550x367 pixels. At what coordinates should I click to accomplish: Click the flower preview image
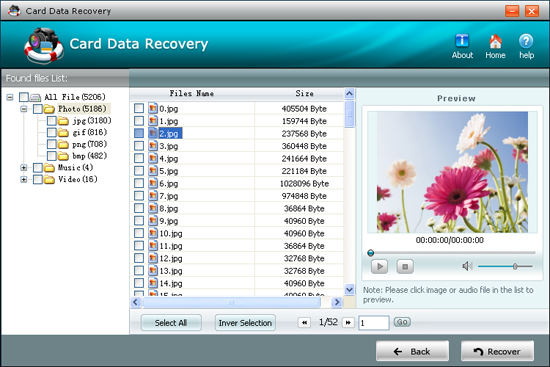coord(452,172)
